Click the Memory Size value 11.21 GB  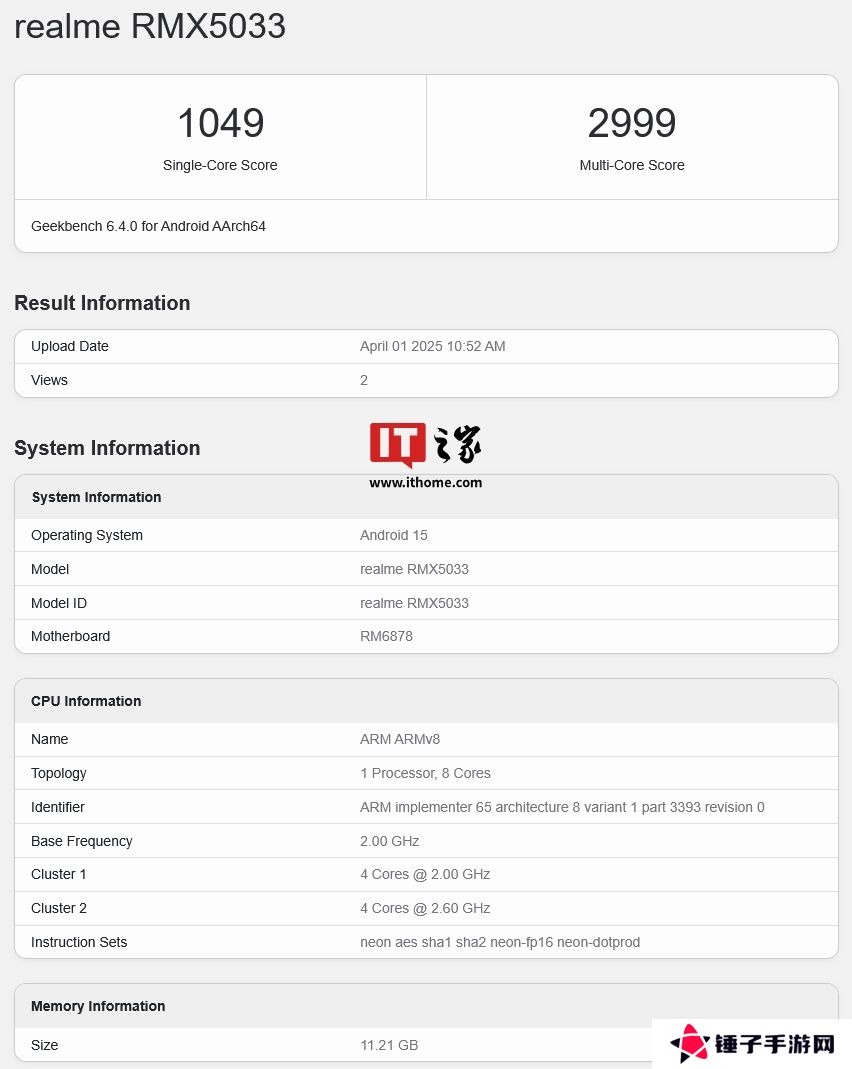pyautogui.click(x=389, y=1045)
